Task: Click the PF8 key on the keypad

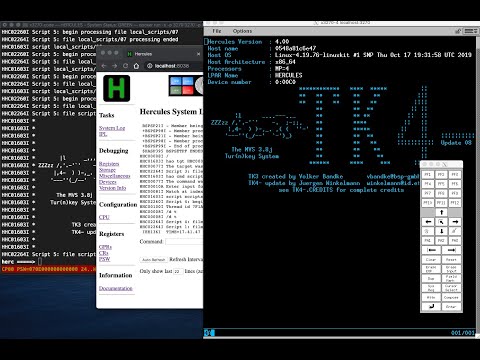Action: 441,193
